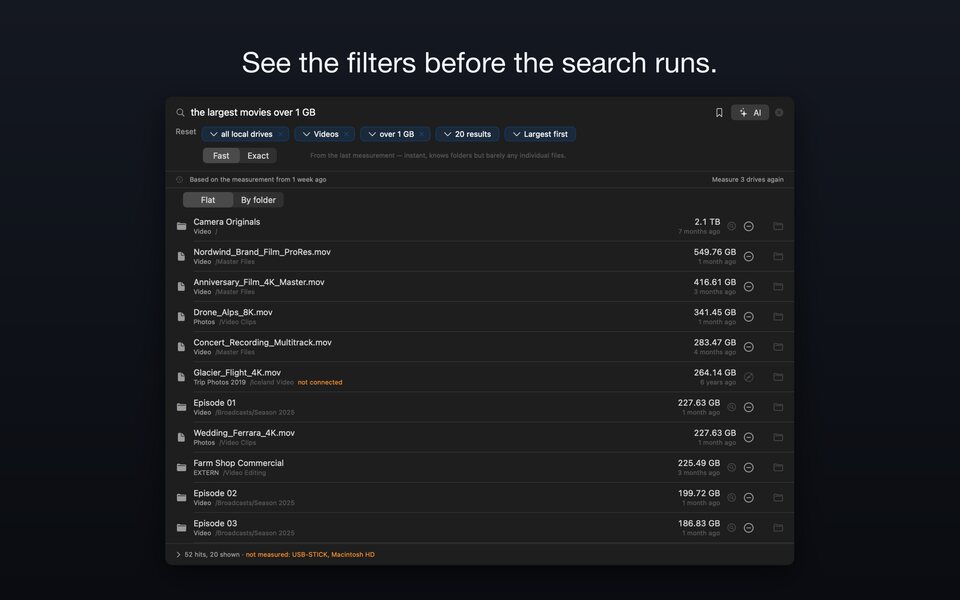Toggle the AI sparkle button
This screenshot has height=600, width=960.
pos(750,113)
